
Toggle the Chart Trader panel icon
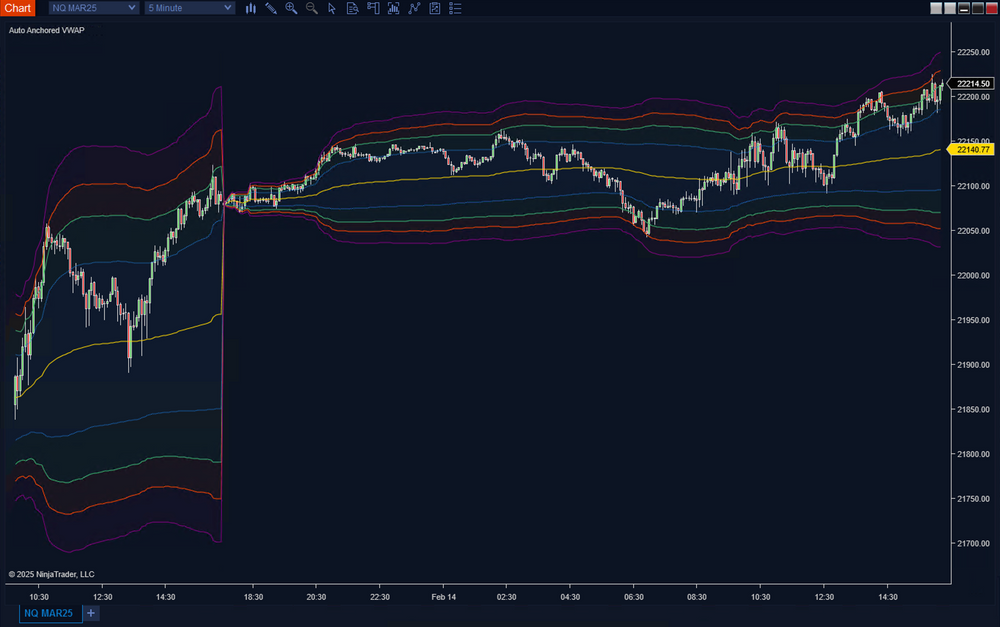[373, 8]
